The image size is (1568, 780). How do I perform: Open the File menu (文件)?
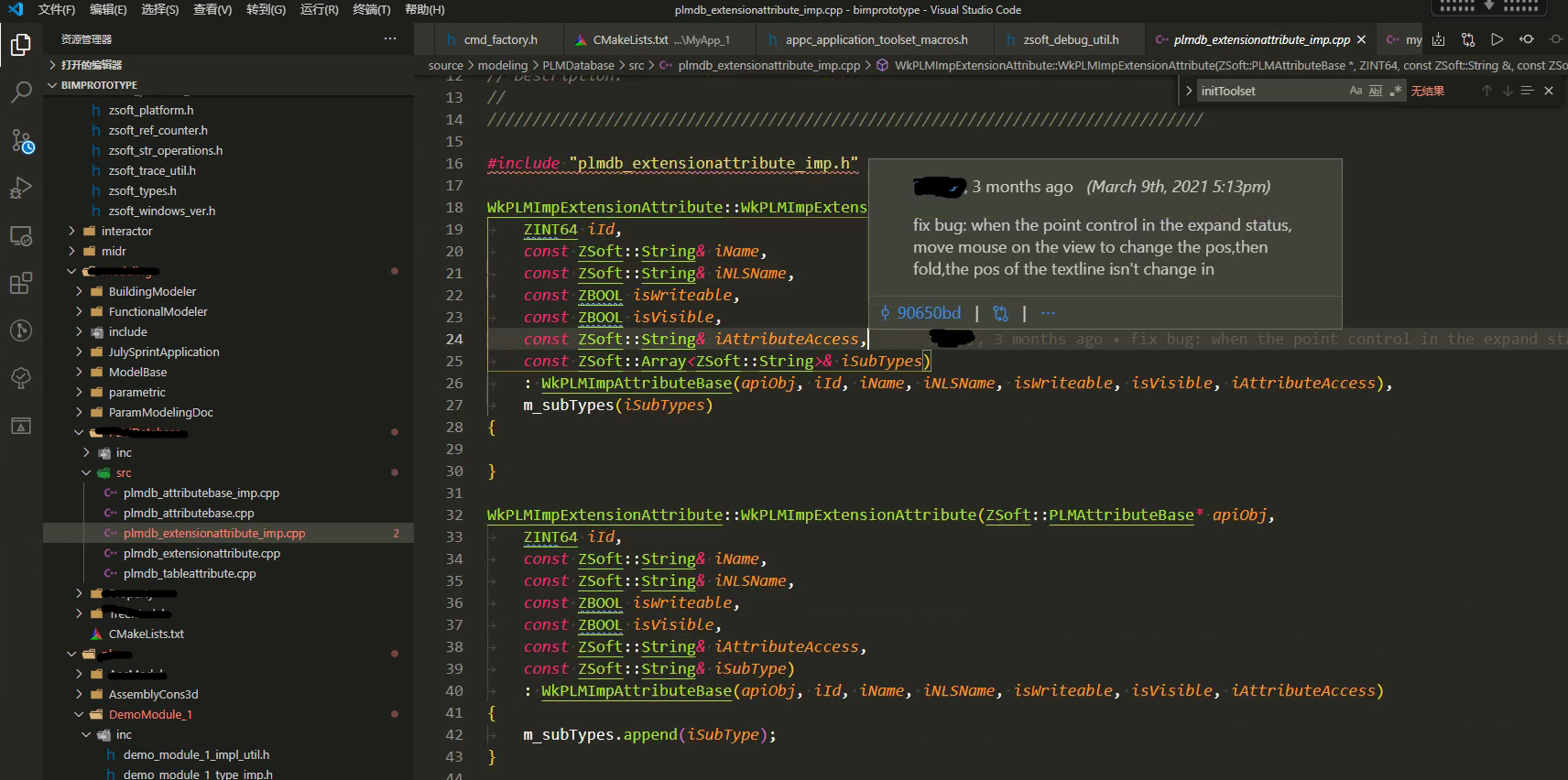[x=57, y=9]
